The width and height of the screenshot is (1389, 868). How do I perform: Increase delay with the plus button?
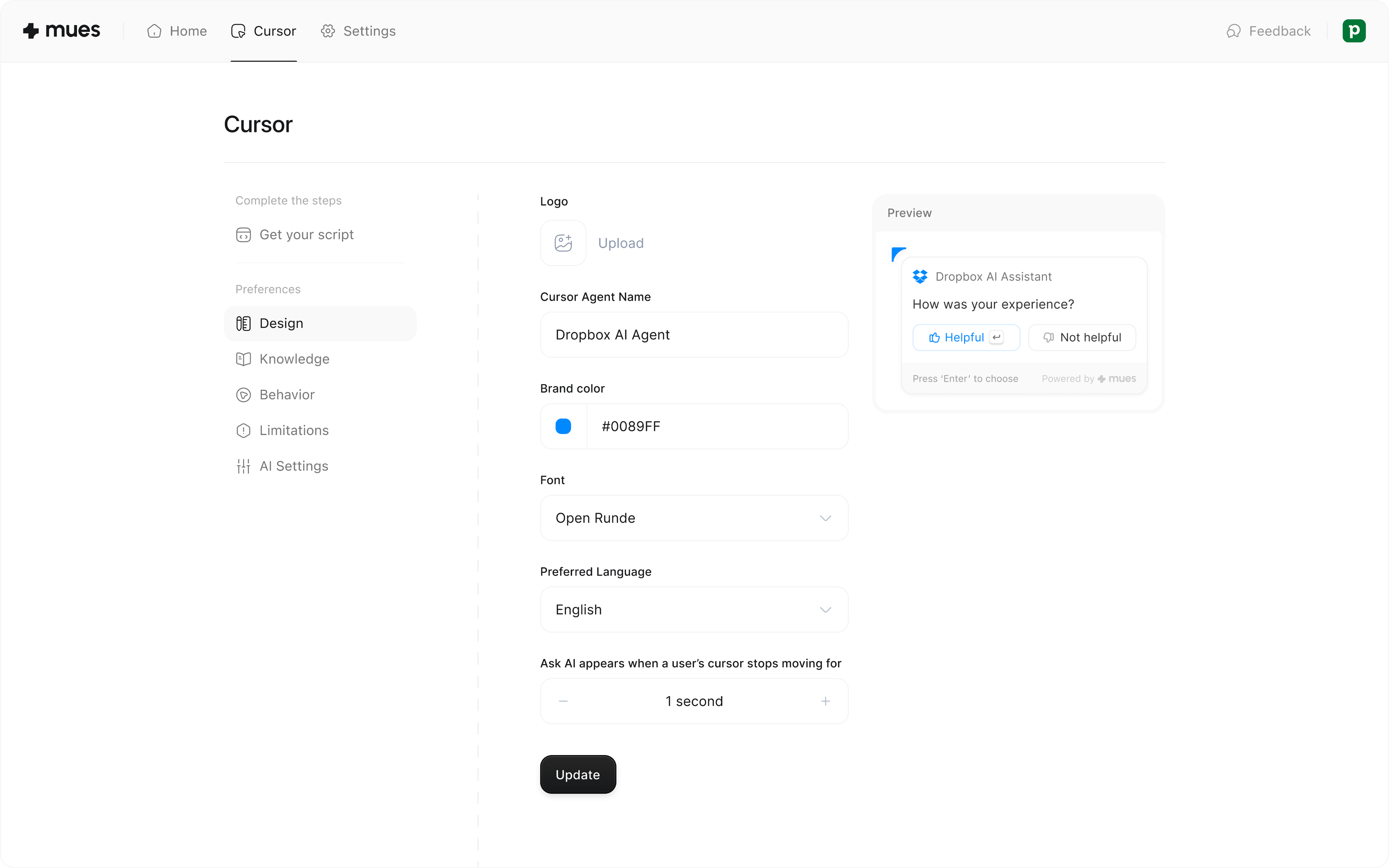click(x=825, y=701)
